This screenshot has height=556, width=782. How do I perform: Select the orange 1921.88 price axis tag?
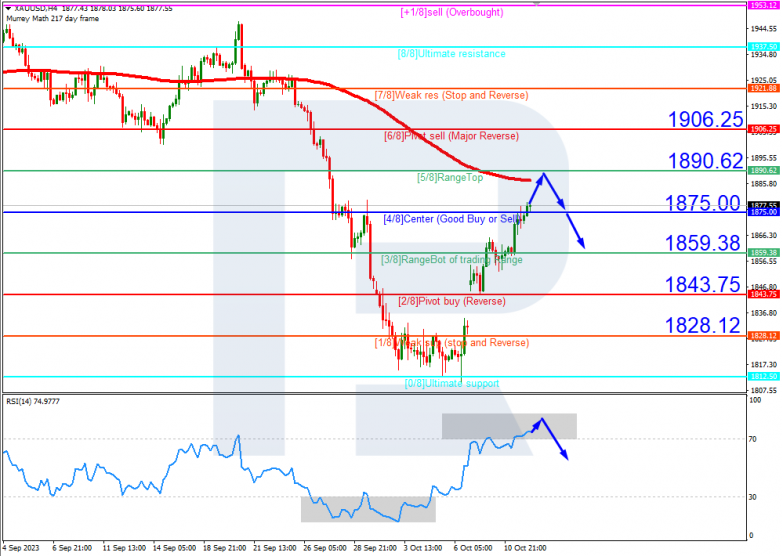pos(764,88)
